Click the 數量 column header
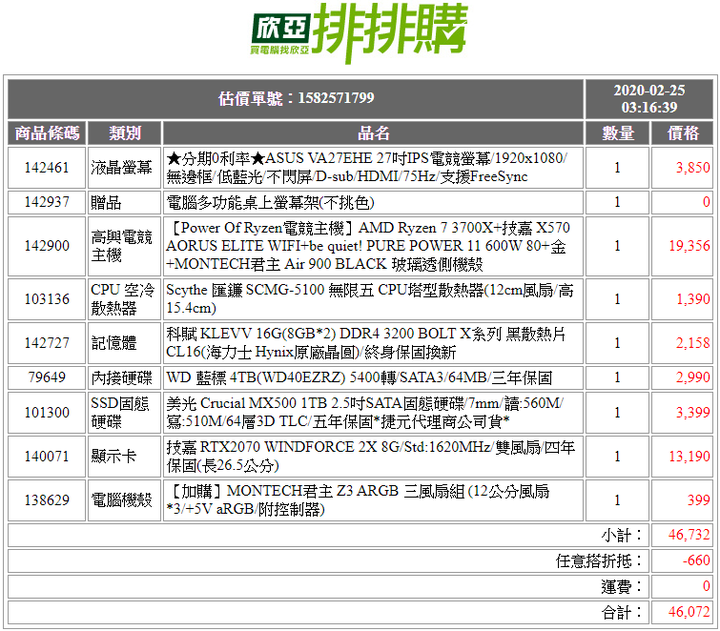This screenshot has width=720, height=631. 618,133
